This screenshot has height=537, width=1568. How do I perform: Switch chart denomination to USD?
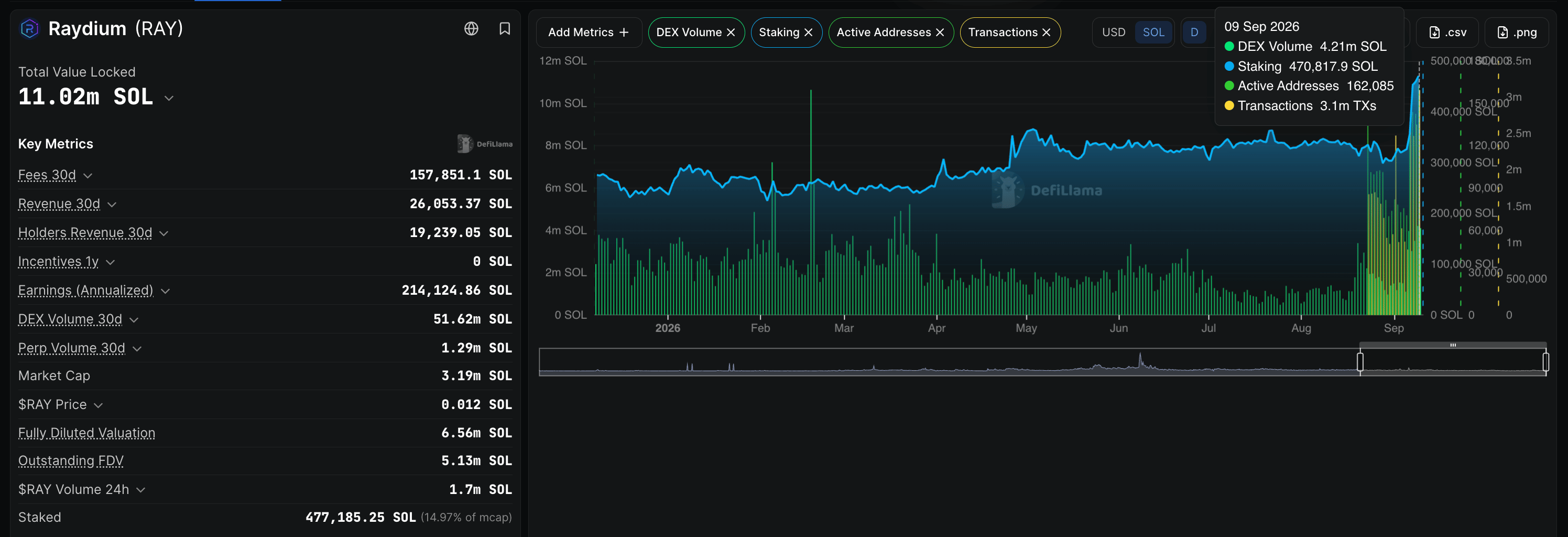tap(1114, 33)
